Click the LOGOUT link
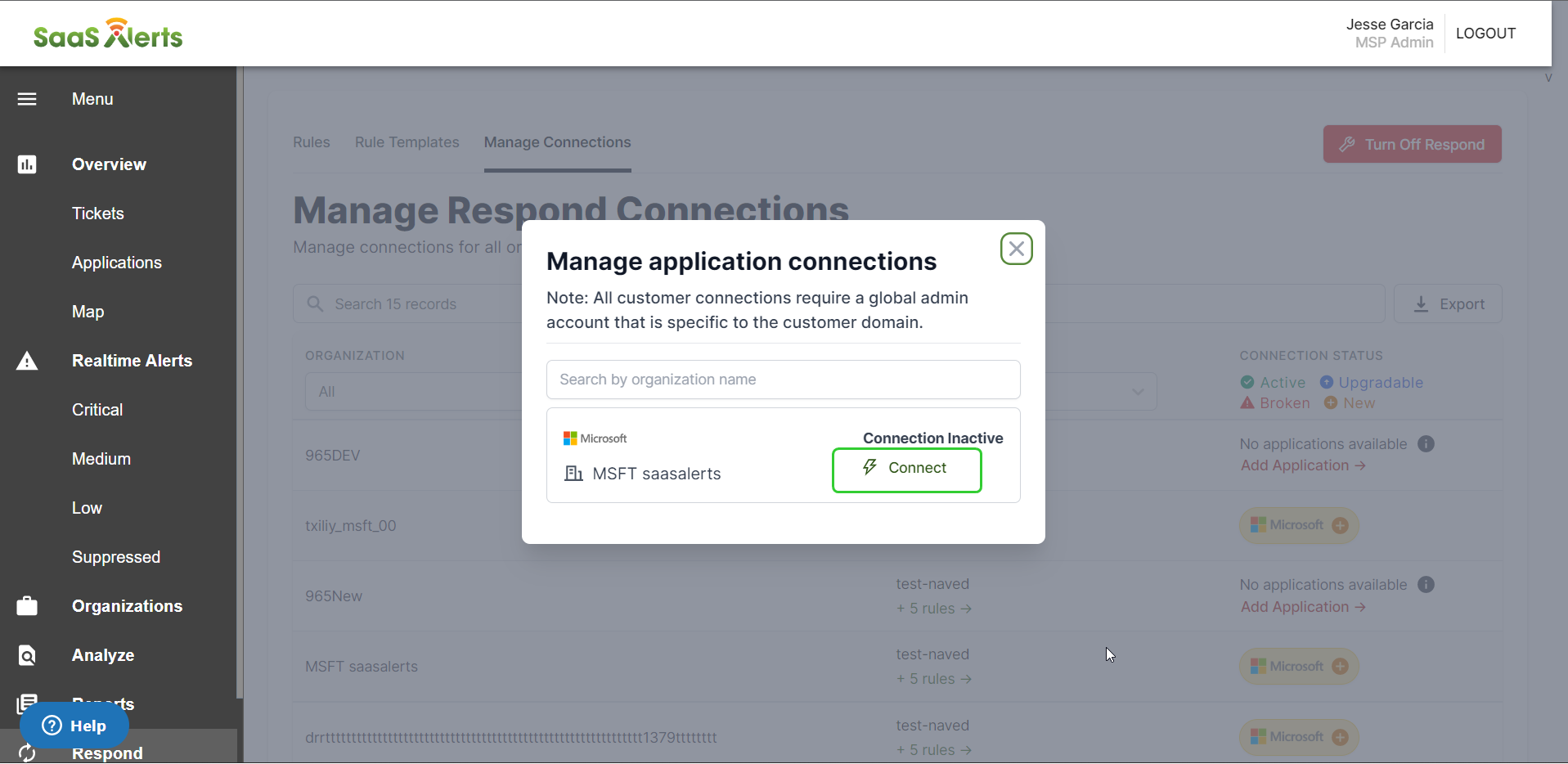1568x764 pixels. click(x=1485, y=34)
